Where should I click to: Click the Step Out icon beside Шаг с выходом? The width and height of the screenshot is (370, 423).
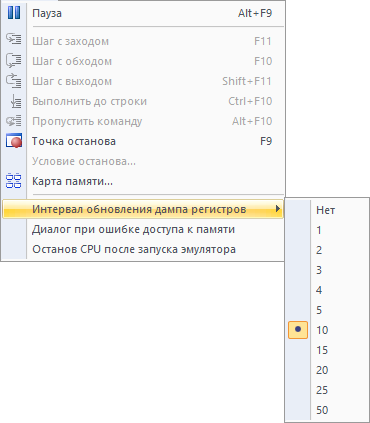tap(14, 81)
